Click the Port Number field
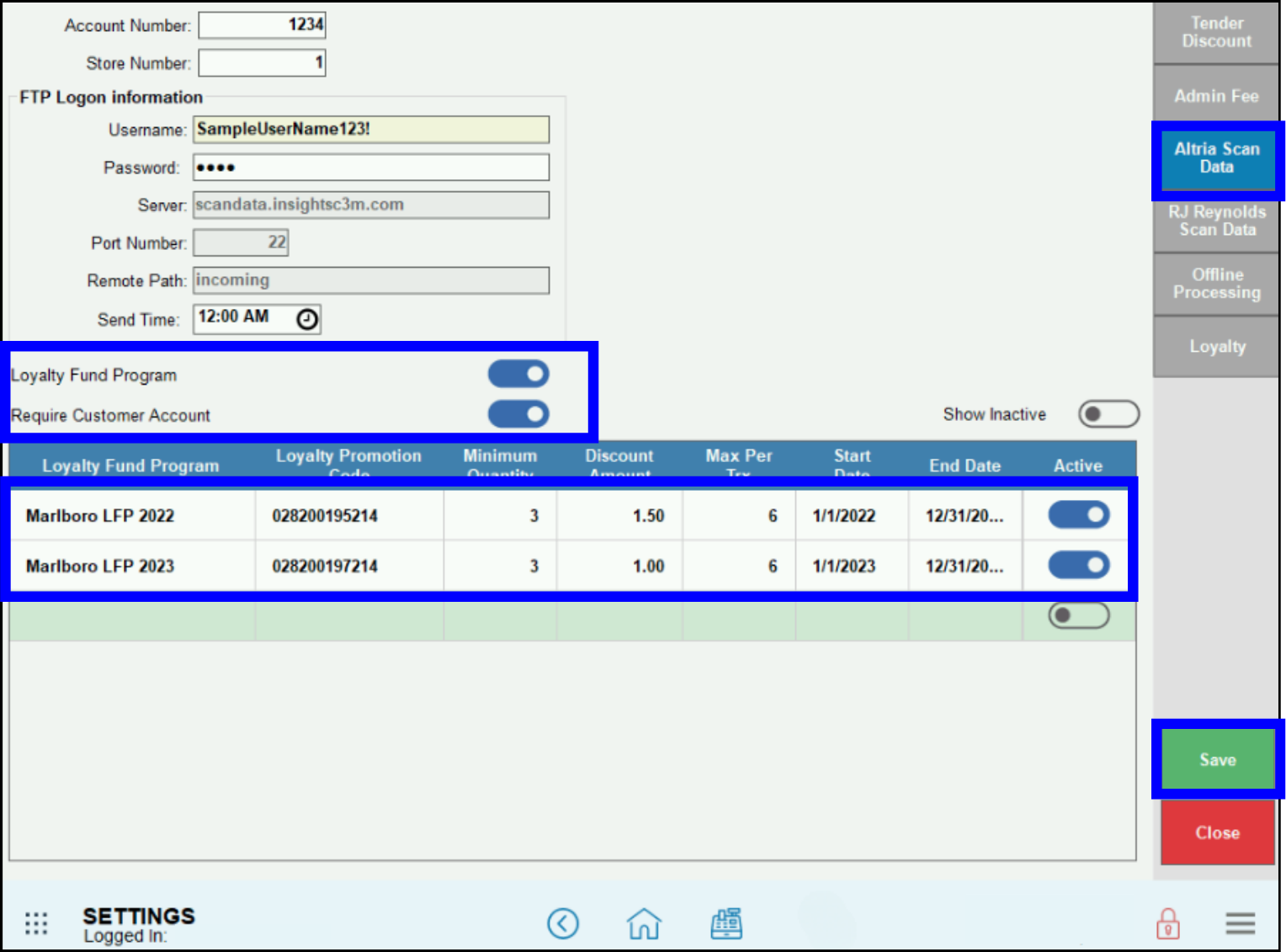This screenshot has height=952, width=1286. (x=241, y=242)
